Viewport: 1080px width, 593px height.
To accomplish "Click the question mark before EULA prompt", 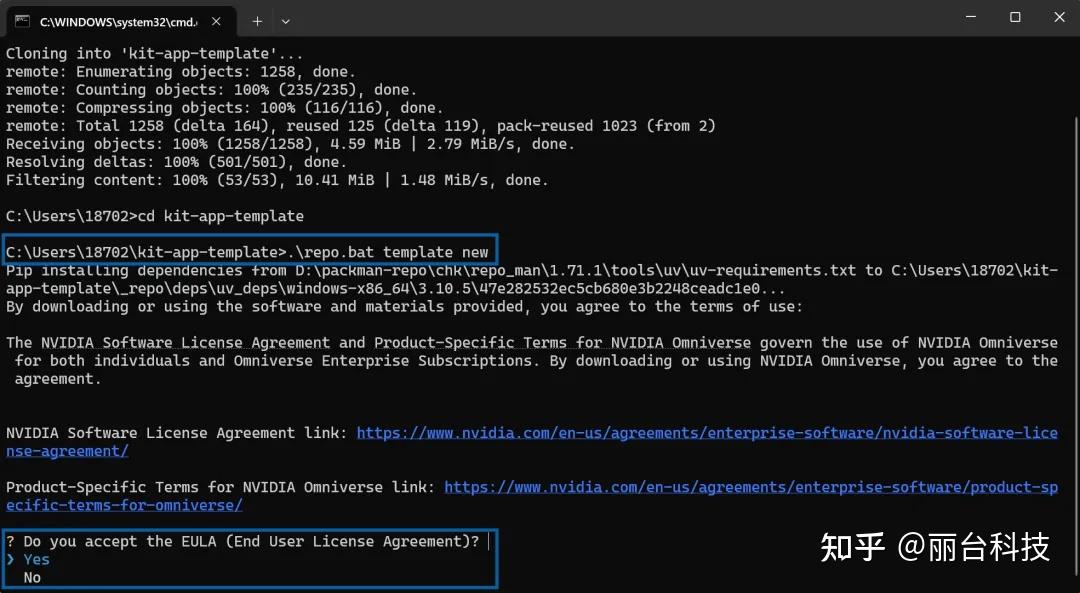I will point(10,542).
